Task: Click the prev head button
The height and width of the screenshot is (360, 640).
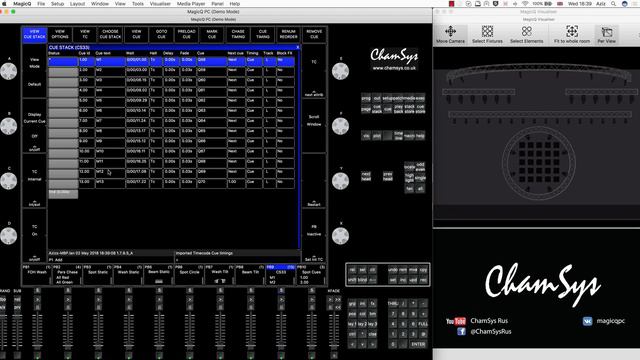Action: [388, 176]
